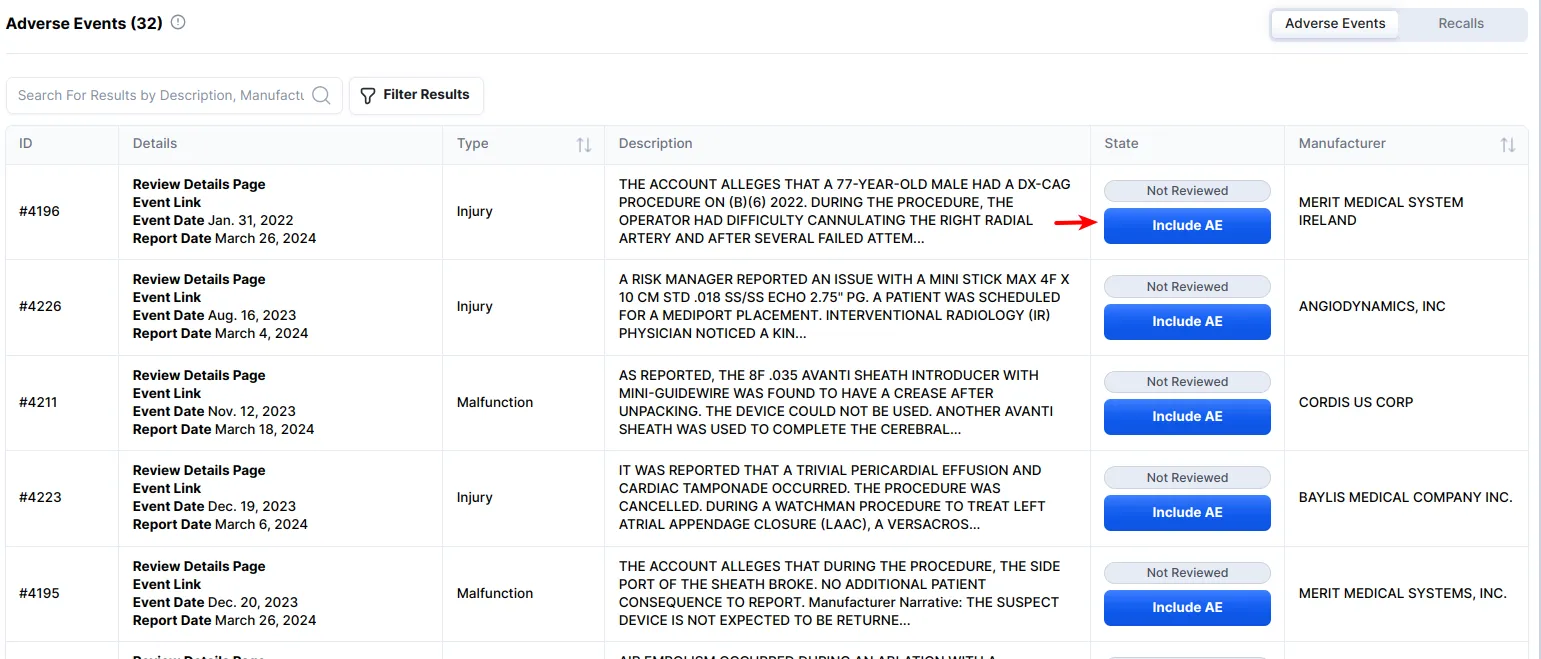Open the Filter Results panel

click(x=415, y=95)
